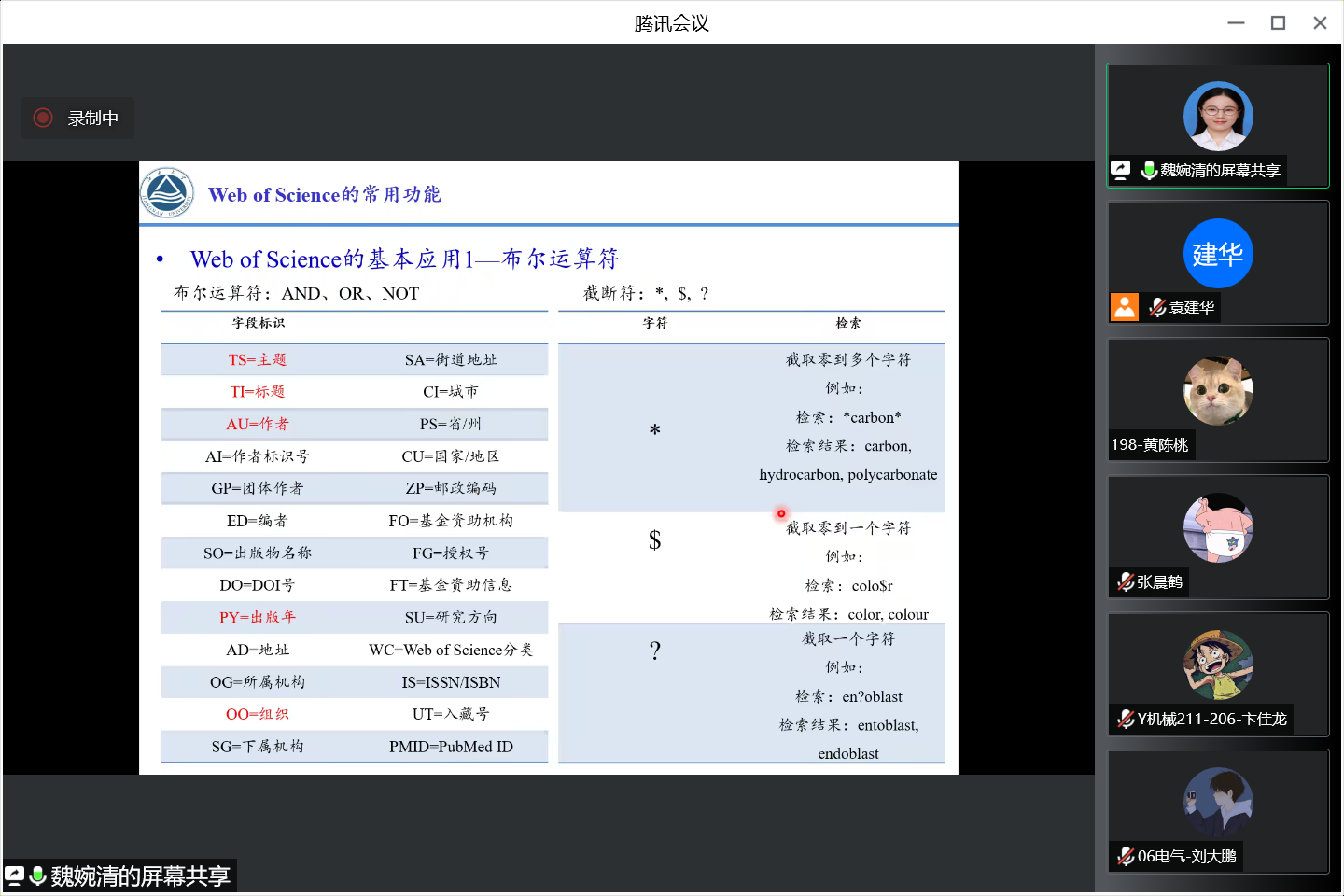Click muted mic icon for 06电气-刘大鹏
Screen dimensions: 1344x896
(x=1126, y=856)
